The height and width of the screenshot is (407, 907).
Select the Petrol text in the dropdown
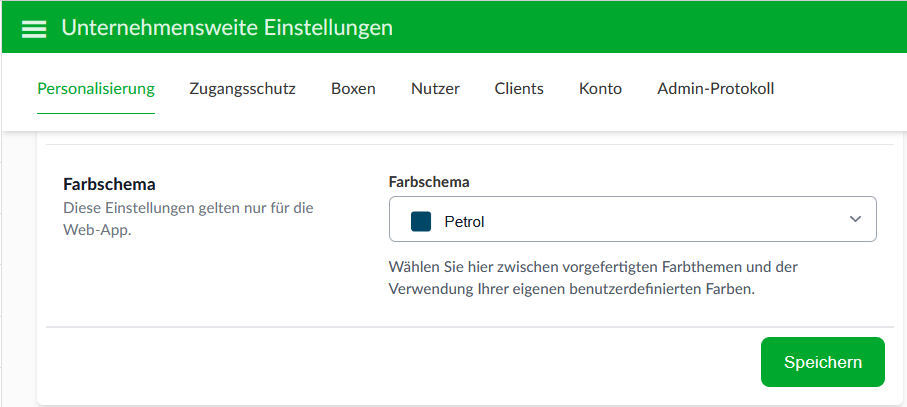tap(464, 221)
